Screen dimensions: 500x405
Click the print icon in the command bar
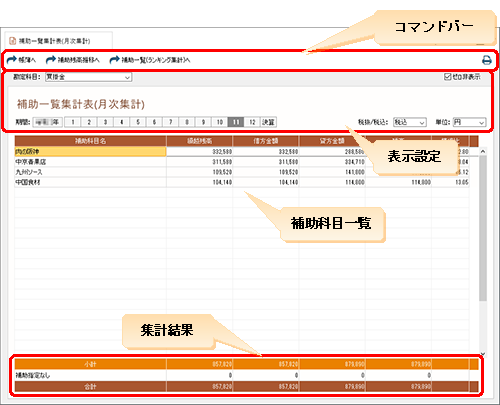pyautogui.click(x=487, y=60)
